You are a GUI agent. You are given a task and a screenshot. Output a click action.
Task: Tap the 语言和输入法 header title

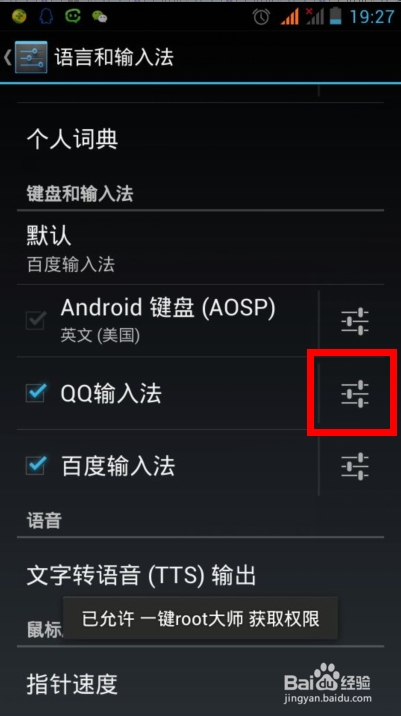coord(114,58)
